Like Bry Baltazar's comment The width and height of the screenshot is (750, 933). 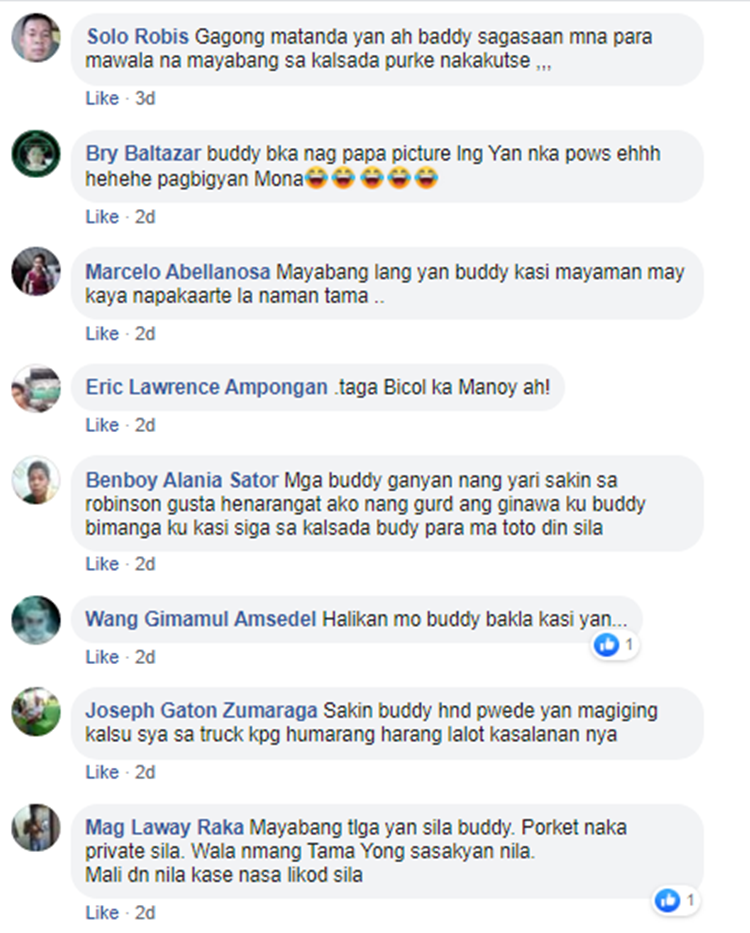[102, 217]
